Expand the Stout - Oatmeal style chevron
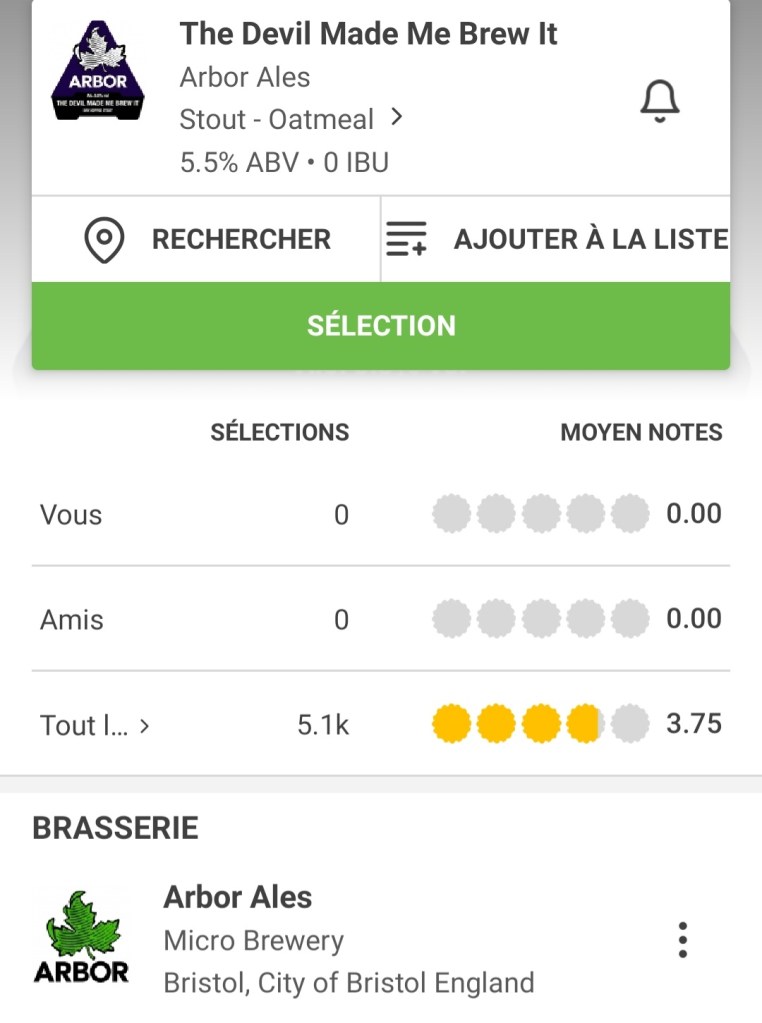The width and height of the screenshot is (762, 1023). tap(397, 118)
